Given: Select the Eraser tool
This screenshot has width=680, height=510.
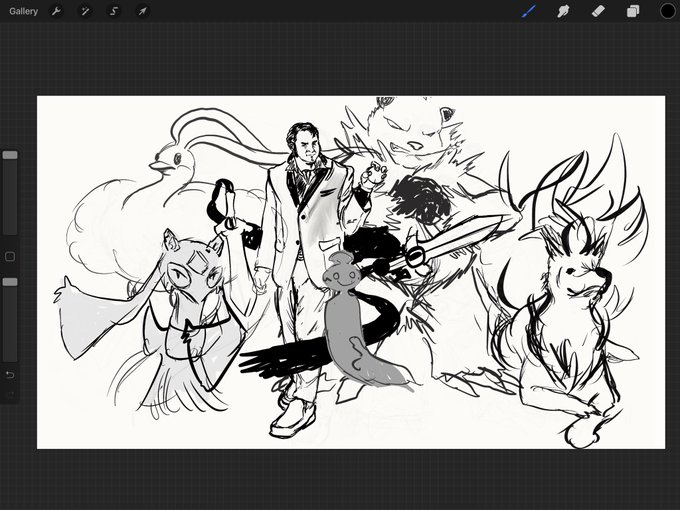Looking at the screenshot, I should tap(598, 11).
